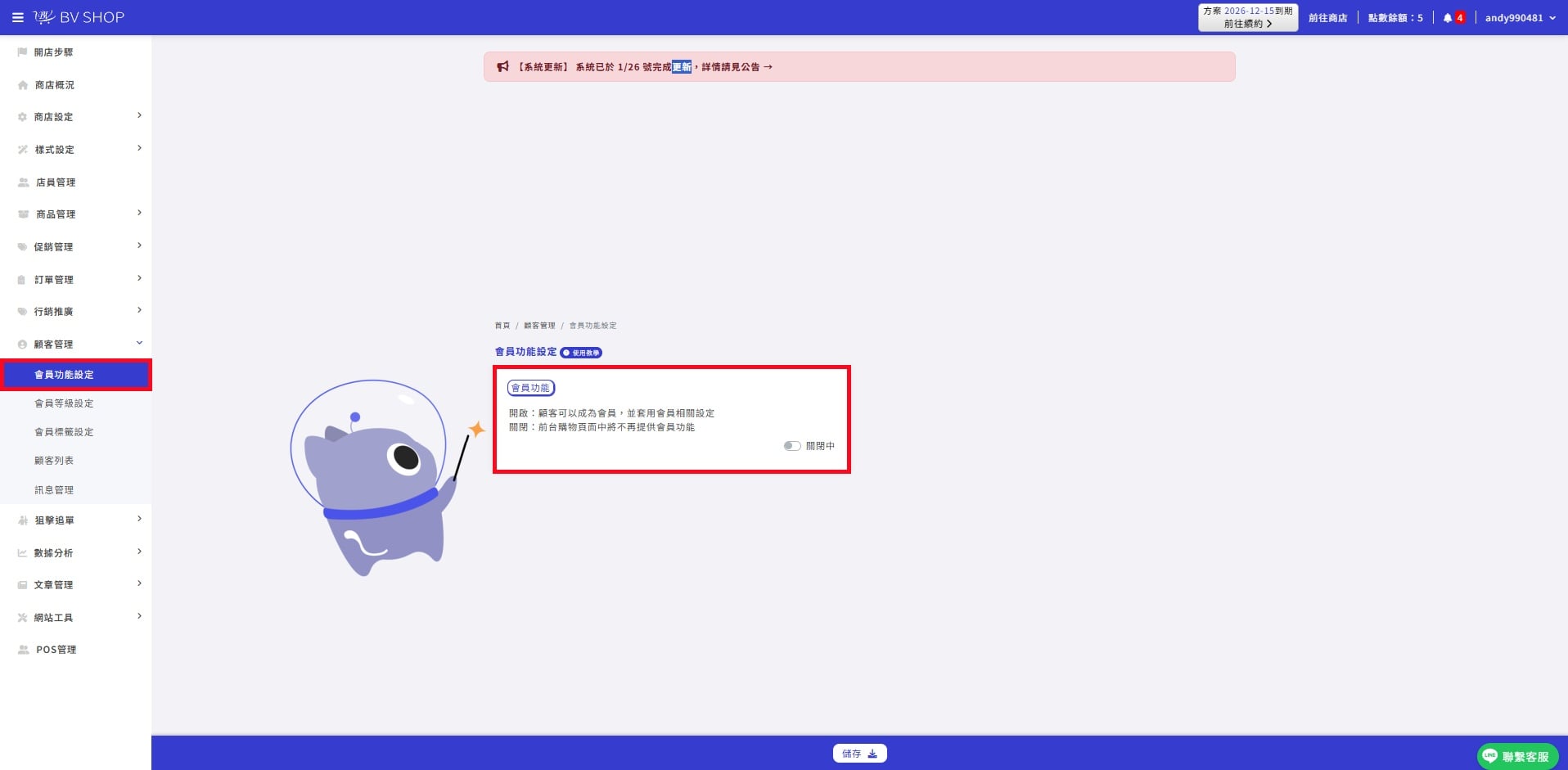Image resolution: width=1568 pixels, height=770 pixels.
Task: Click the megaphone announcement icon
Action: [502, 66]
